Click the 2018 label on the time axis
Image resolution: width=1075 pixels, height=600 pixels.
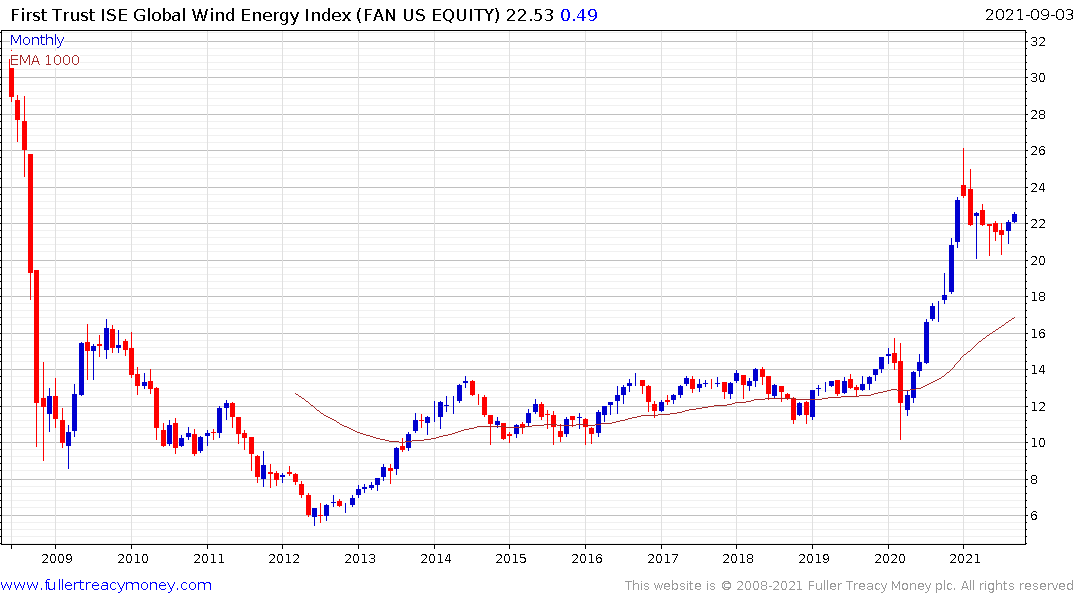point(738,558)
